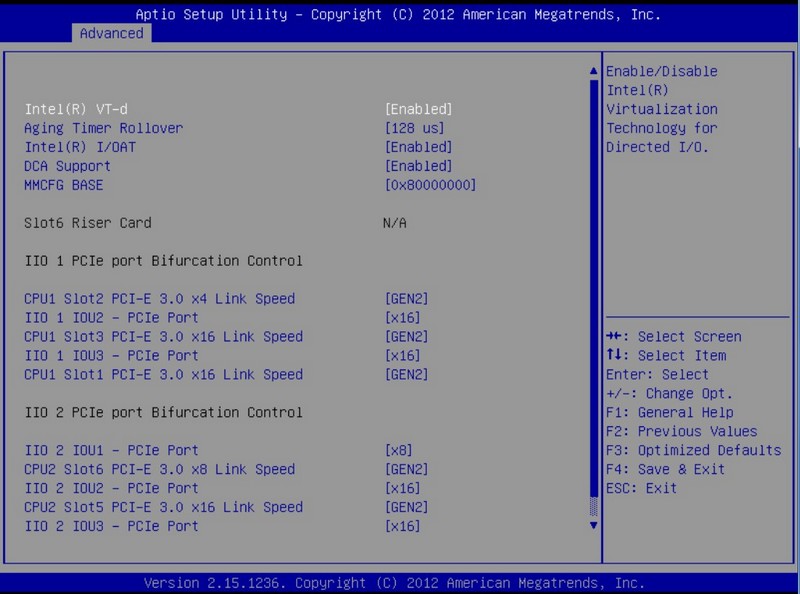
Task: Open the Advanced tab
Action: point(111,33)
